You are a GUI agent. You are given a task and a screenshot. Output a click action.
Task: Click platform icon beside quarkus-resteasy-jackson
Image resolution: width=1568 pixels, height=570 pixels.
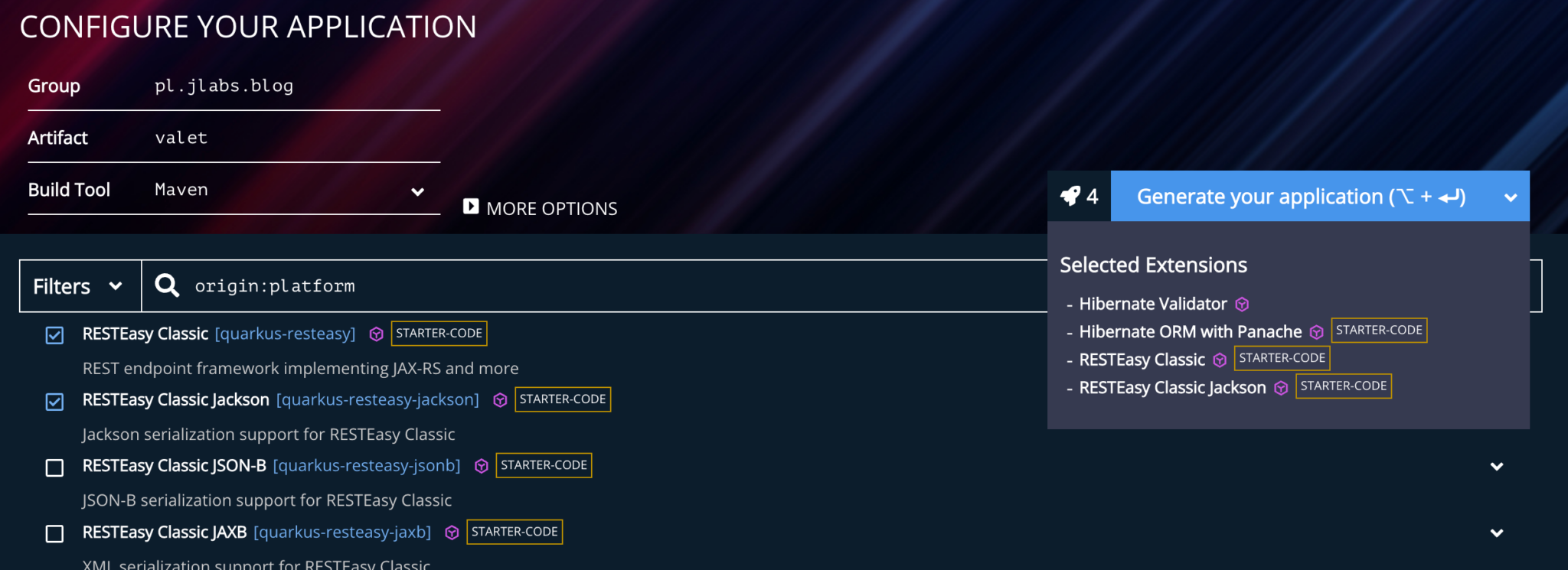[500, 400]
